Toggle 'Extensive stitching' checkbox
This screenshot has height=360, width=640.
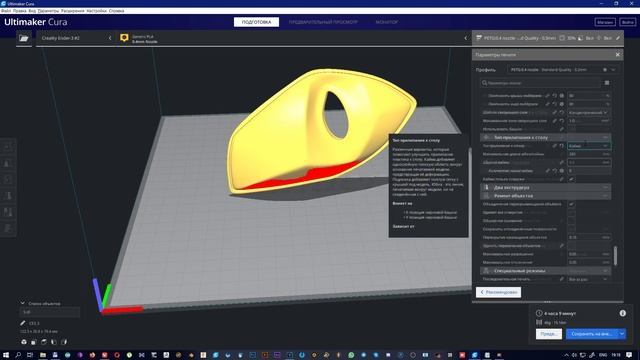point(571,220)
